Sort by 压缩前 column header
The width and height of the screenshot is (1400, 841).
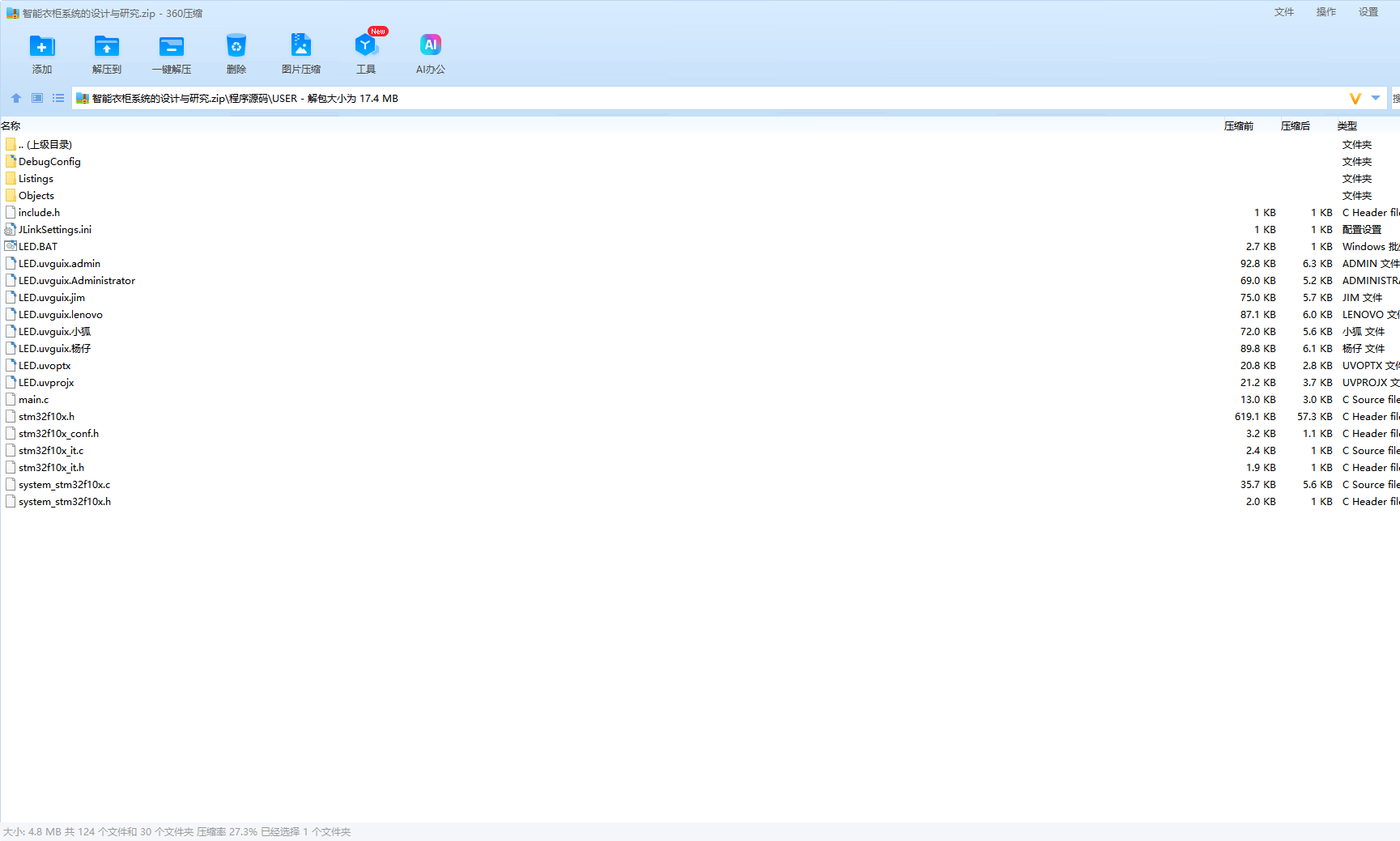1238,126
